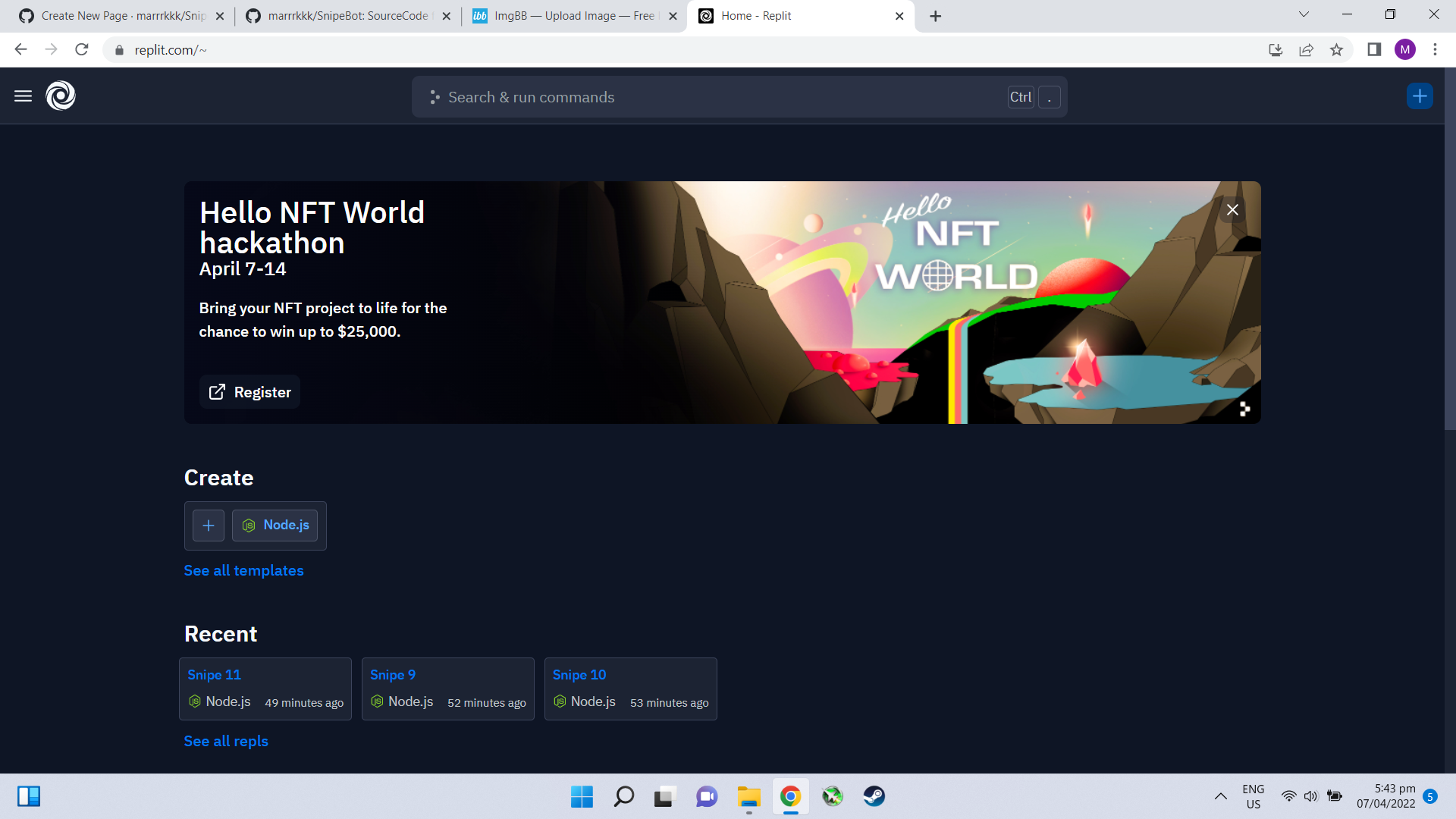This screenshot has width=1456, height=819.
Task: Open the Snipe 11 repl
Action: point(215,675)
